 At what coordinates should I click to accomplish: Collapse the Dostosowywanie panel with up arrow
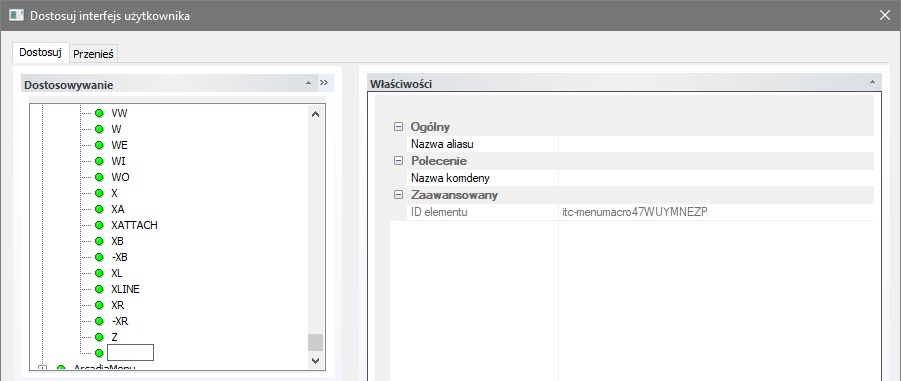(x=309, y=83)
